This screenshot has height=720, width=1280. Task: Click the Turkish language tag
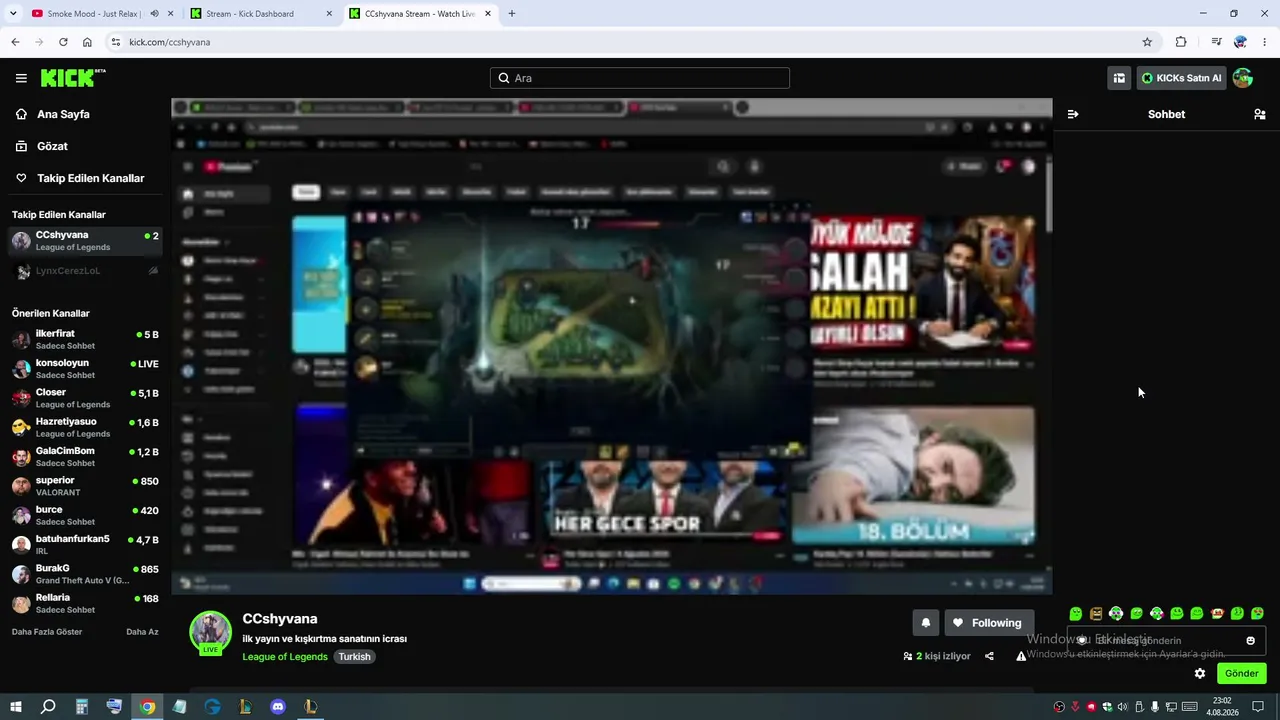354,657
